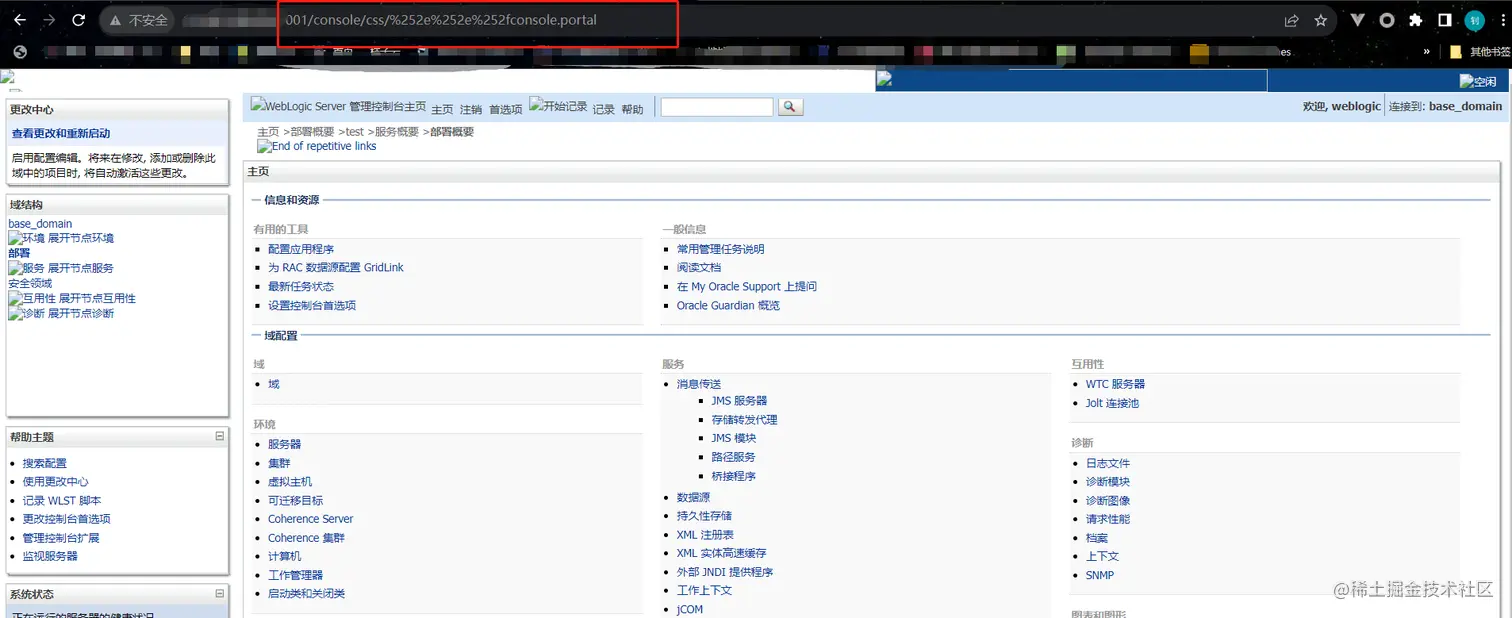Screen dimensions: 1512x618
Task: Toggle the browser side panel icon
Action: point(1444,20)
